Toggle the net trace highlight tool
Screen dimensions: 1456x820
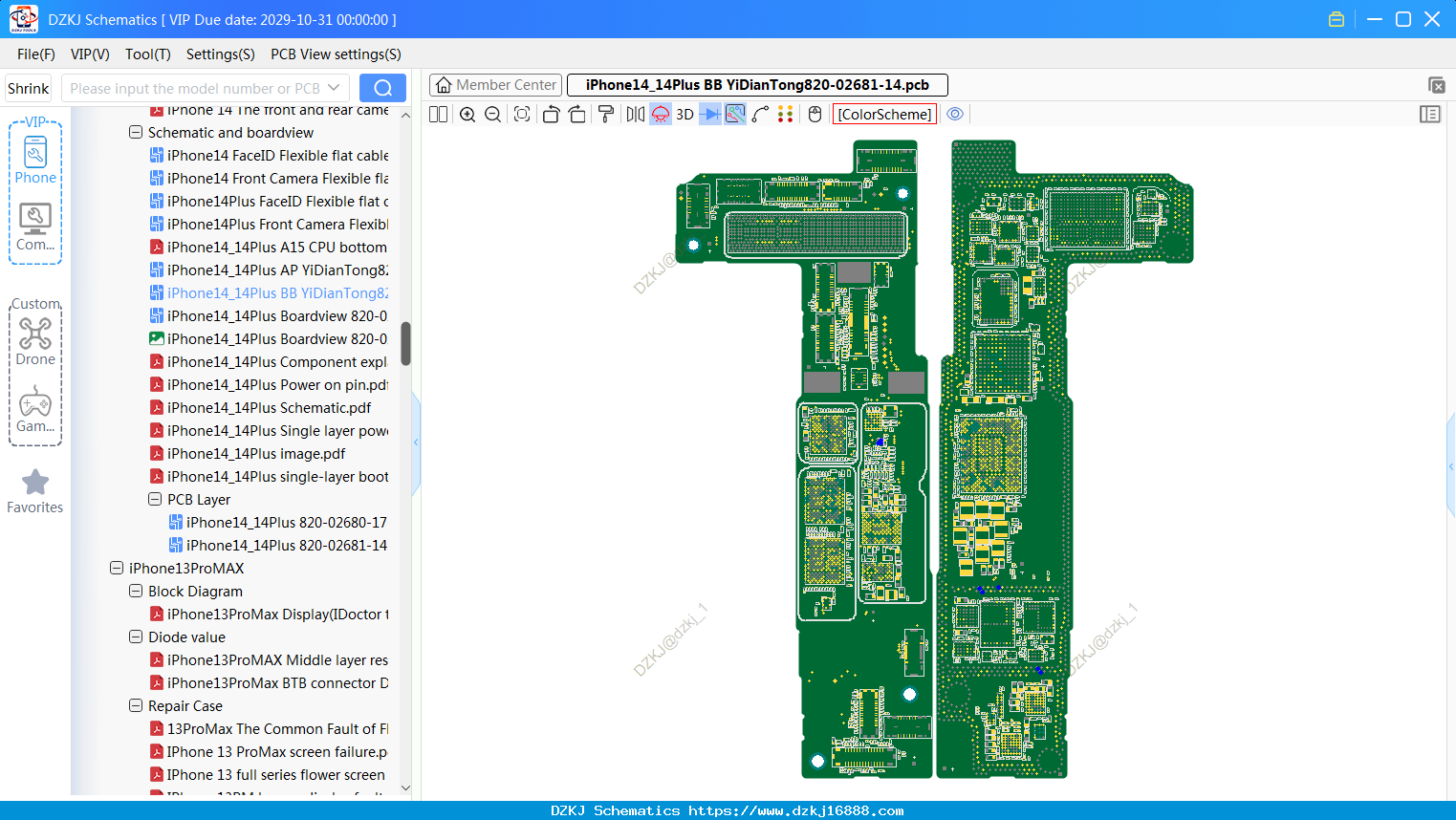(x=735, y=115)
